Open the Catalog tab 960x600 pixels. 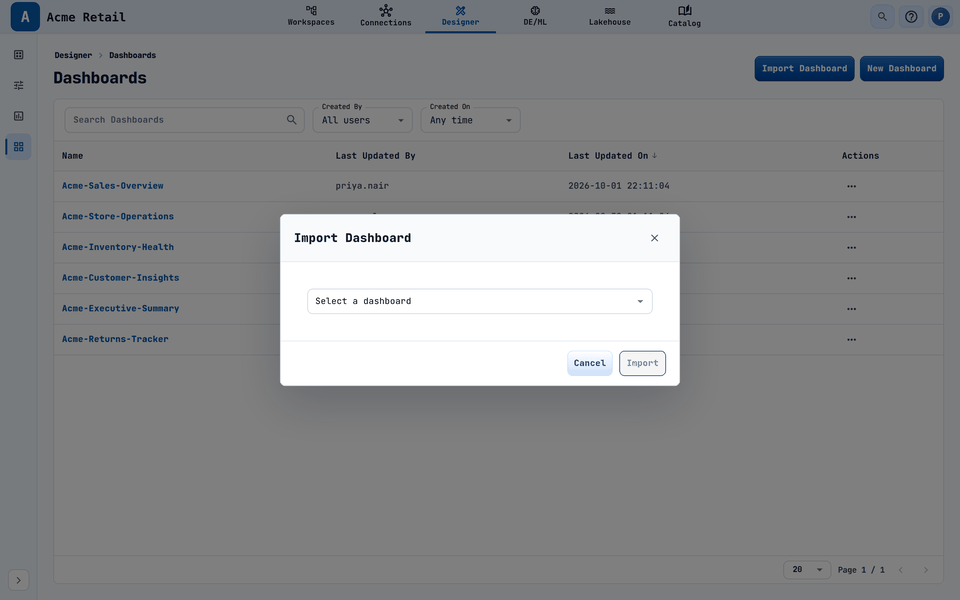pyautogui.click(x=684, y=16)
